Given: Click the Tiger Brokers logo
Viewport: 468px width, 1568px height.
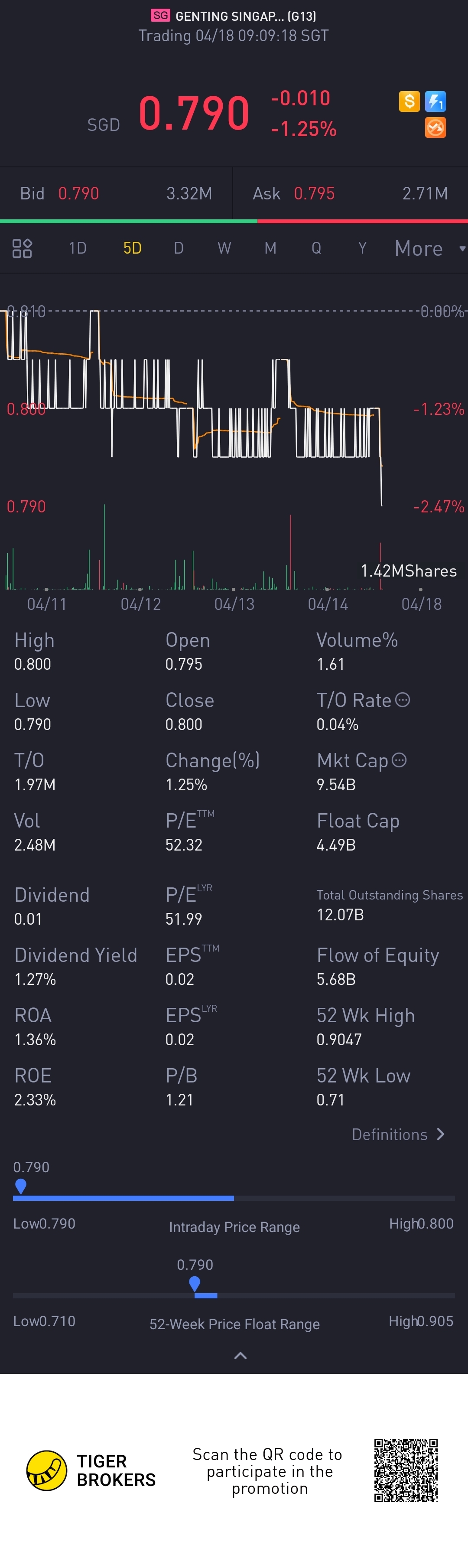Looking at the screenshot, I should tap(47, 1470).
